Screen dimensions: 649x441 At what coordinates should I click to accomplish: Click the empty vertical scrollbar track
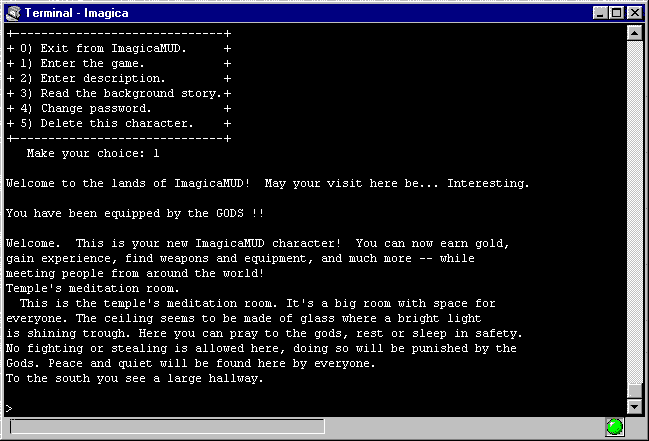click(633, 200)
